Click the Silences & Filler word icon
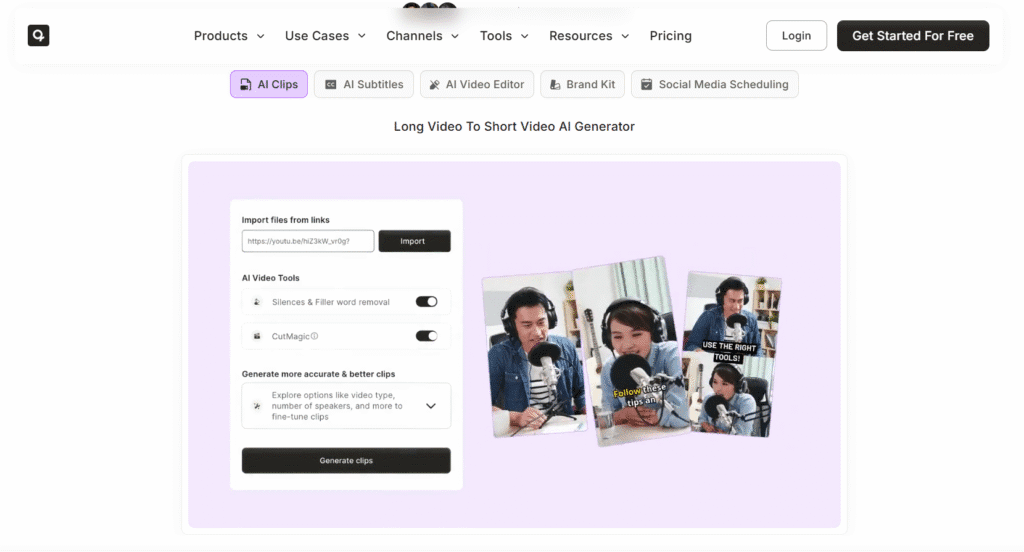The image size is (1024, 552). [x=257, y=302]
